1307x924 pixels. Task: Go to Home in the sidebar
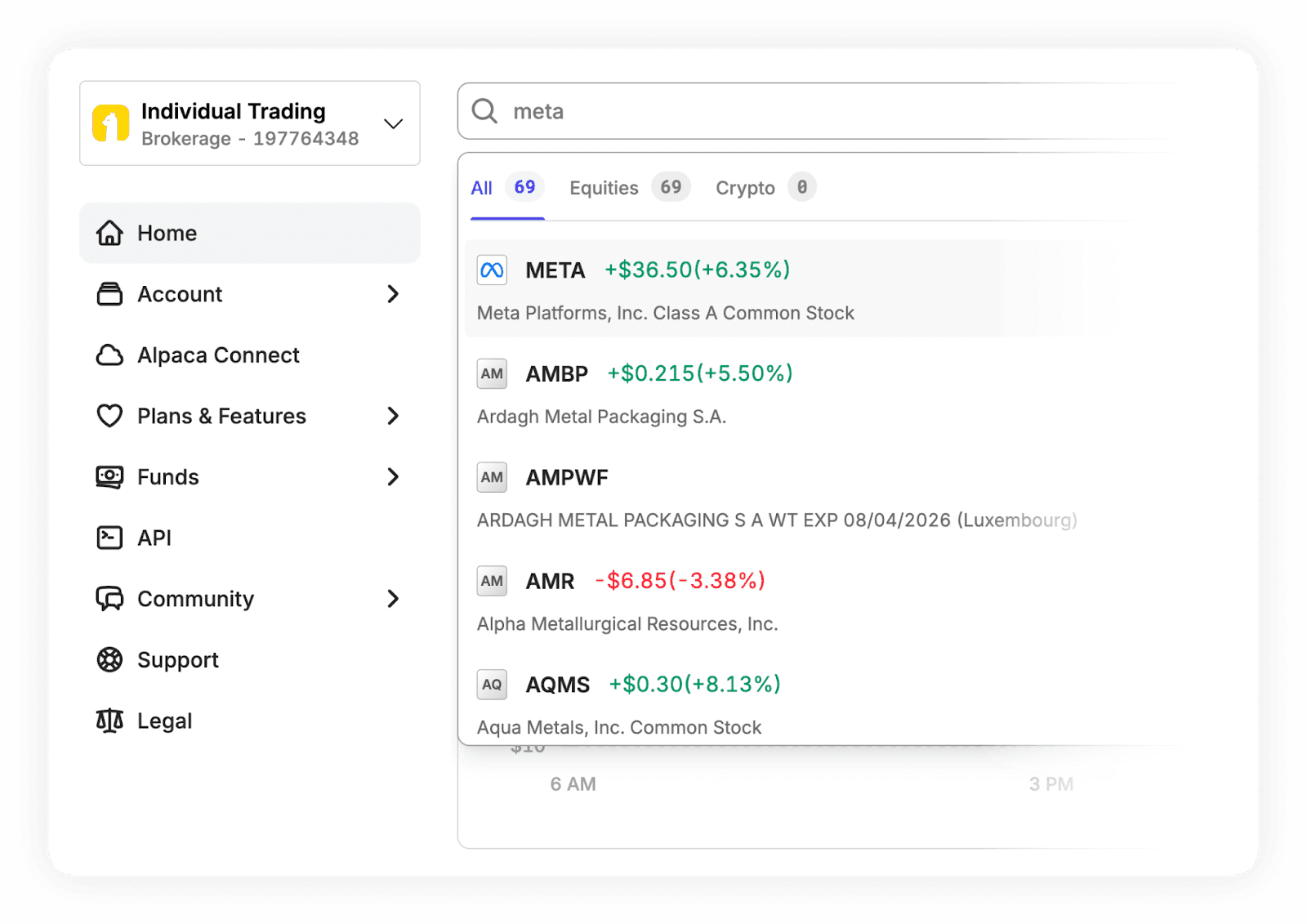(x=250, y=233)
